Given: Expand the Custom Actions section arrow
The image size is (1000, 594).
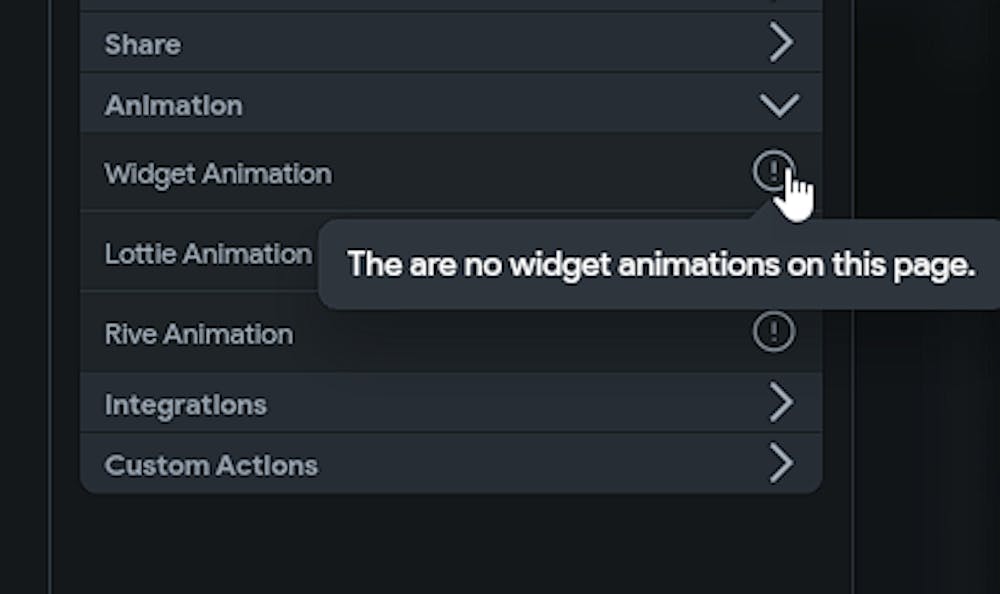Looking at the screenshot, I should [x=780, y=464].
